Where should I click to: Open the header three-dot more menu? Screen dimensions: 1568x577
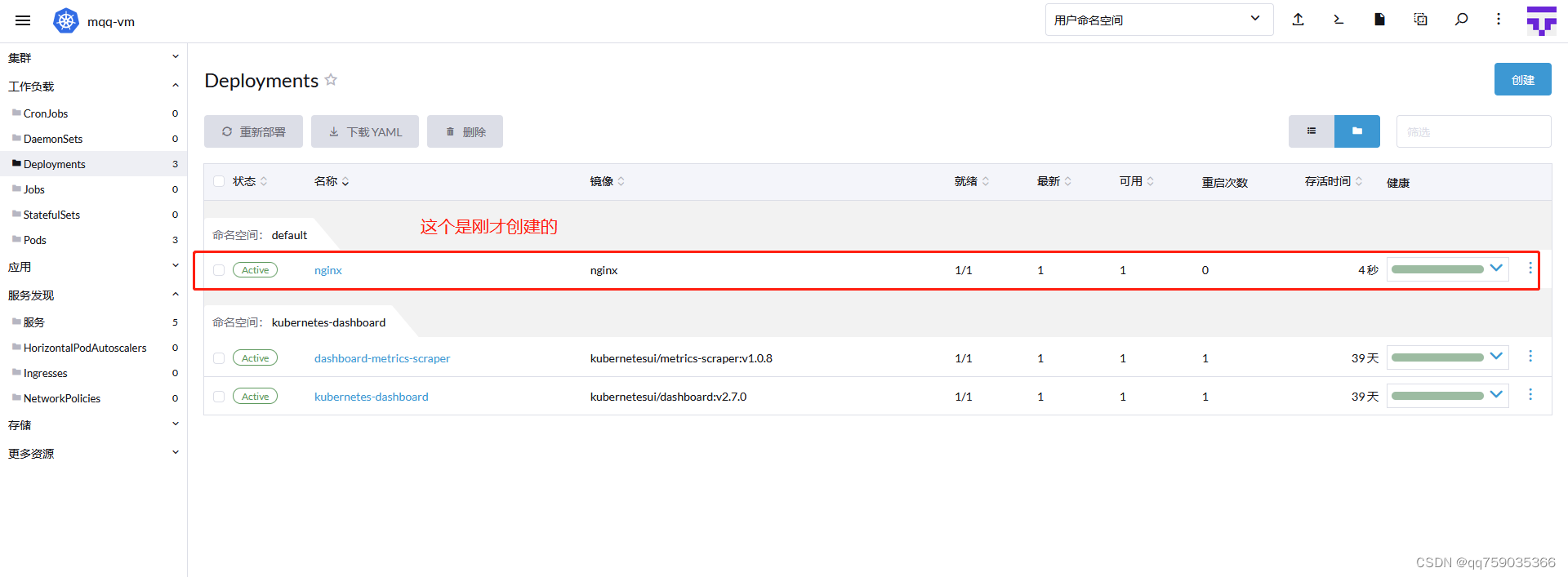coord(1499,20)
